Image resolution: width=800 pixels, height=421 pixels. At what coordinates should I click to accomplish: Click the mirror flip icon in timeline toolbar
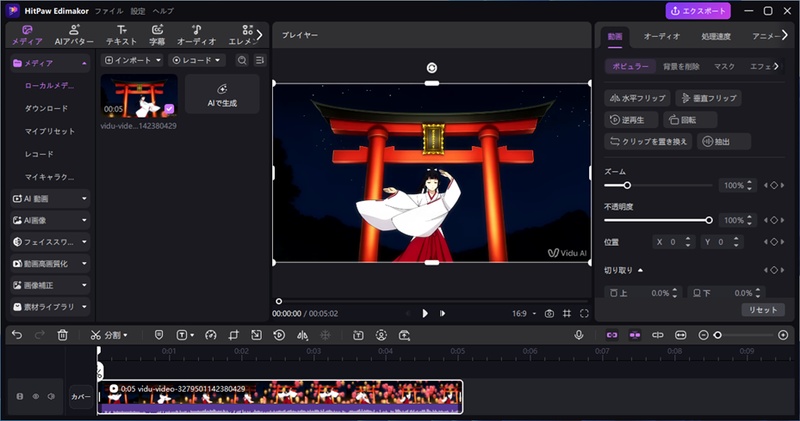[303, 335]
